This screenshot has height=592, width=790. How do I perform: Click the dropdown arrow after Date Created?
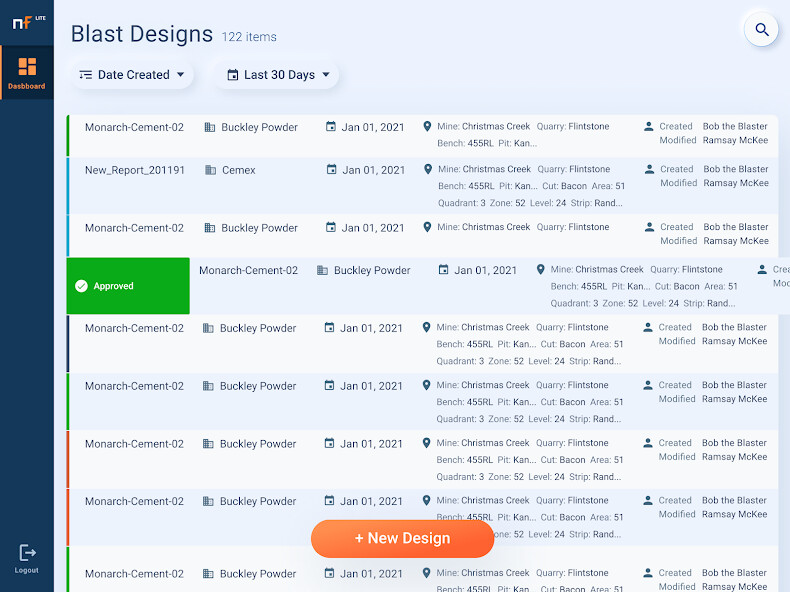tap(180, 75)
